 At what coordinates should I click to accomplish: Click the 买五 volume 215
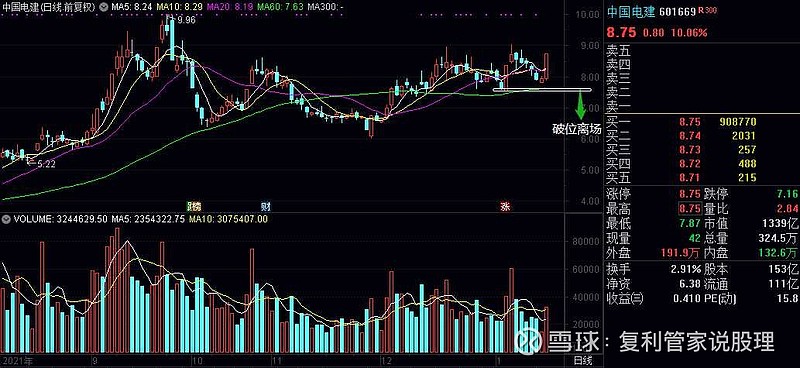tap(748, 178)
